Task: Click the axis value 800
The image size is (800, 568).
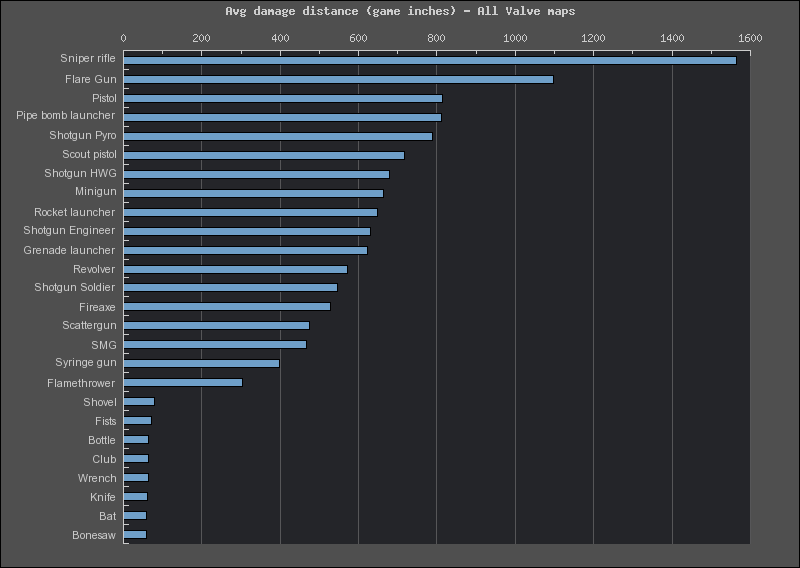Action: point(437,38)
